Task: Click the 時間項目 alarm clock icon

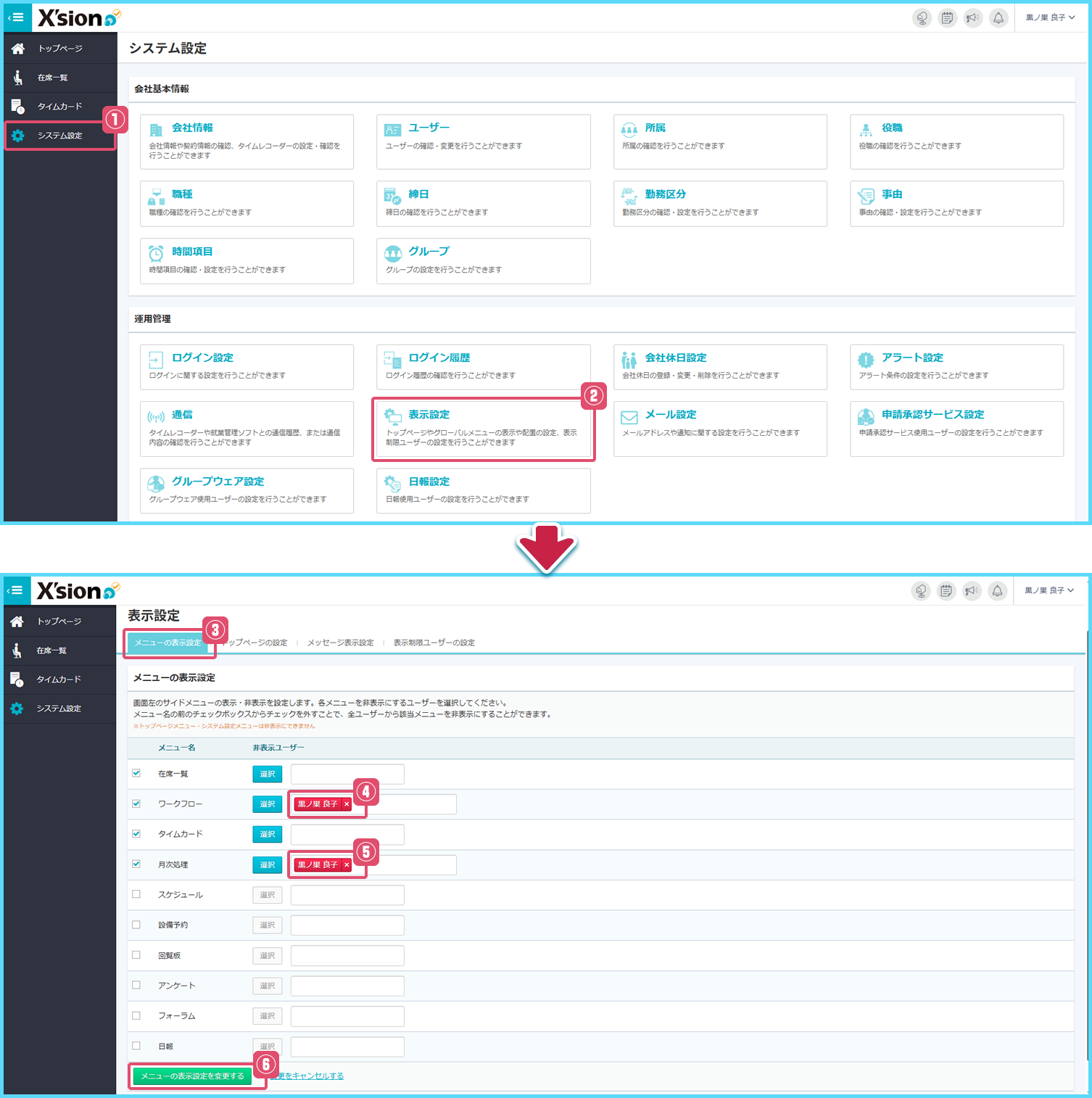Action: coord(156,253)
